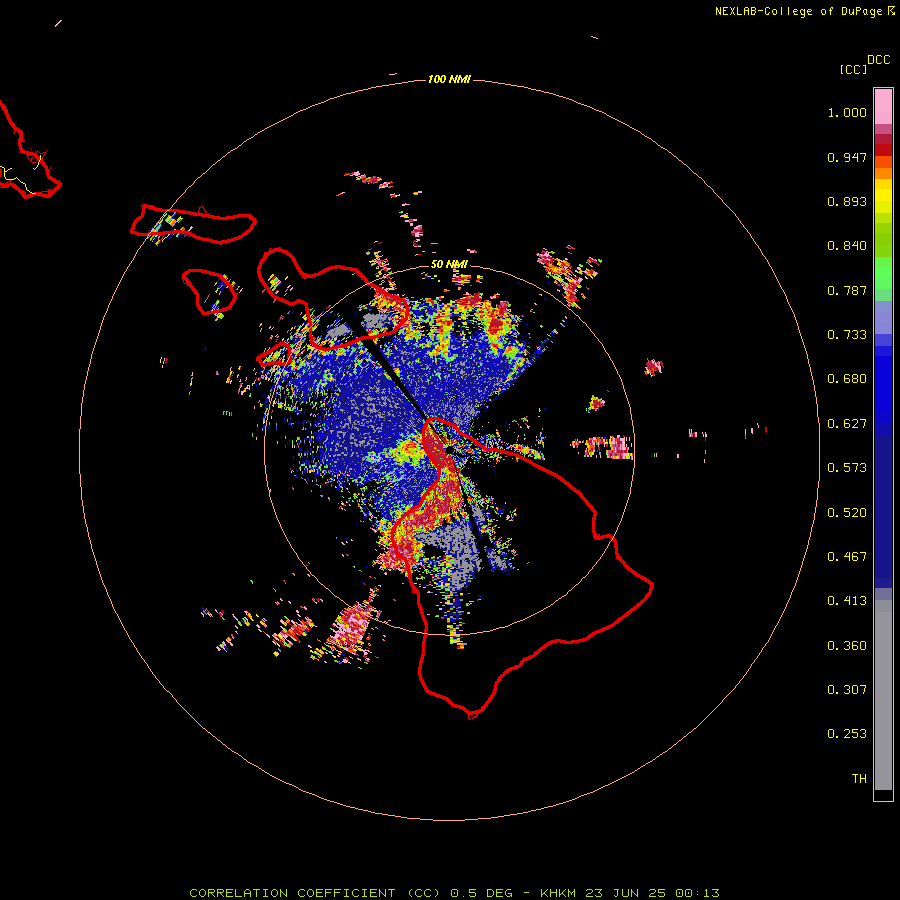Select the 0.253 legend value

(x=847, y=734)
